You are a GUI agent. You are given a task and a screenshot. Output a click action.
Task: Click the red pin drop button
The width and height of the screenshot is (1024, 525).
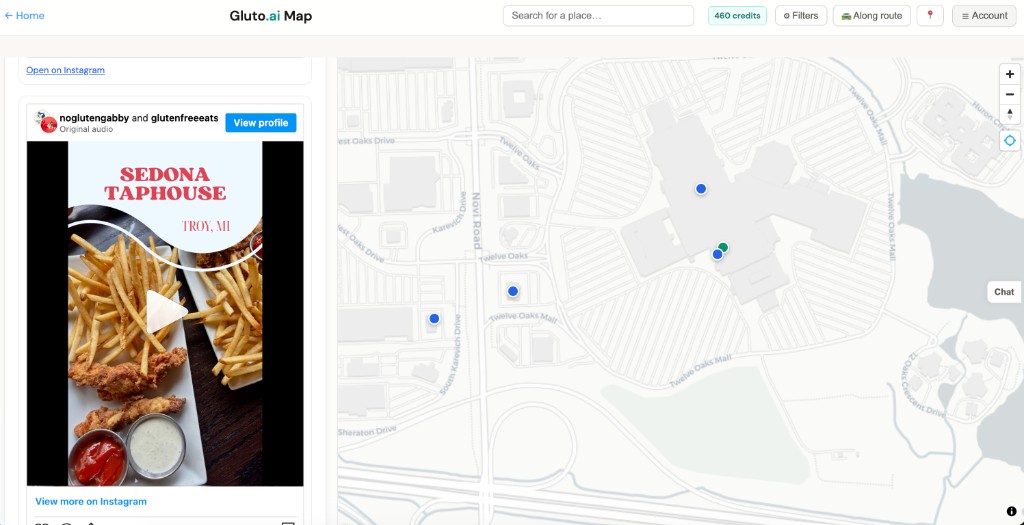click(x=930, y=16)
